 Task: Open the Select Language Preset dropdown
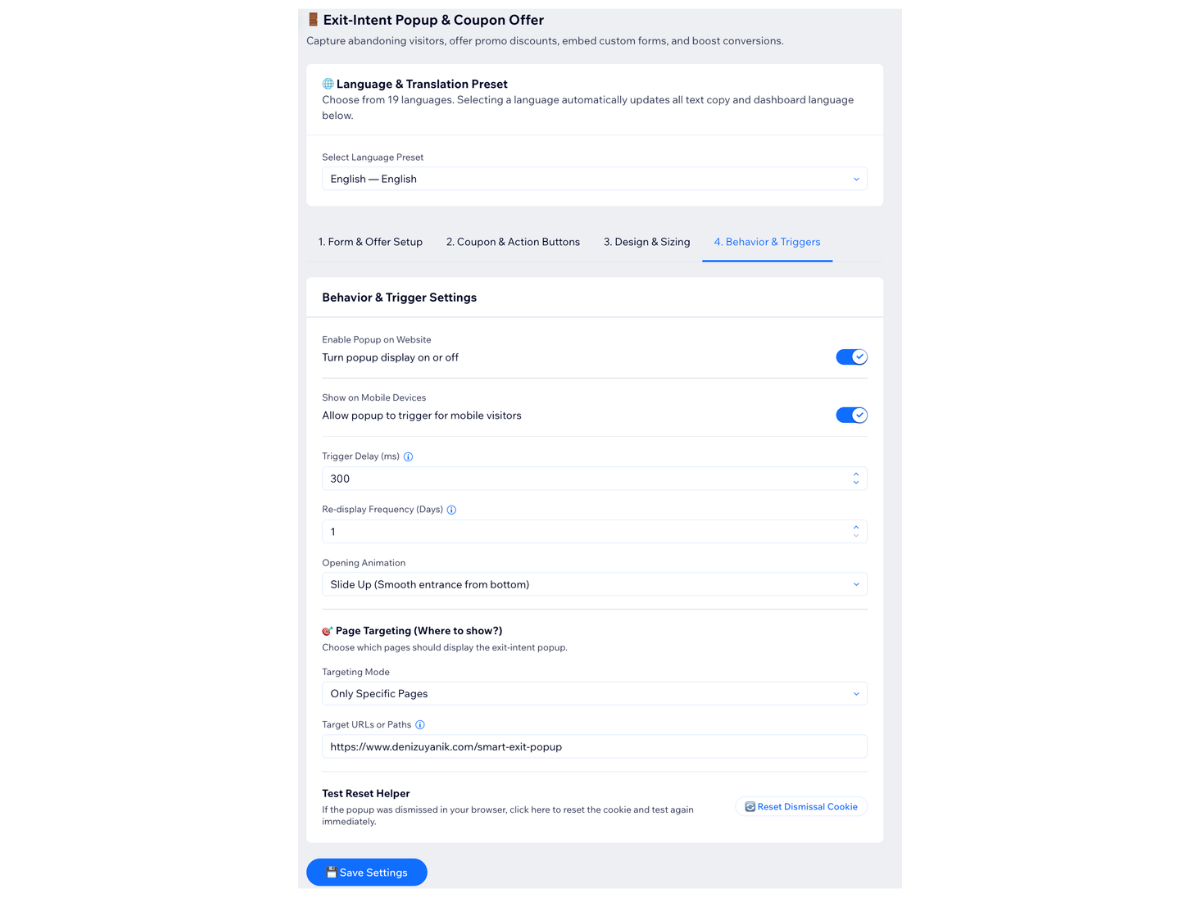click(594, 179)
